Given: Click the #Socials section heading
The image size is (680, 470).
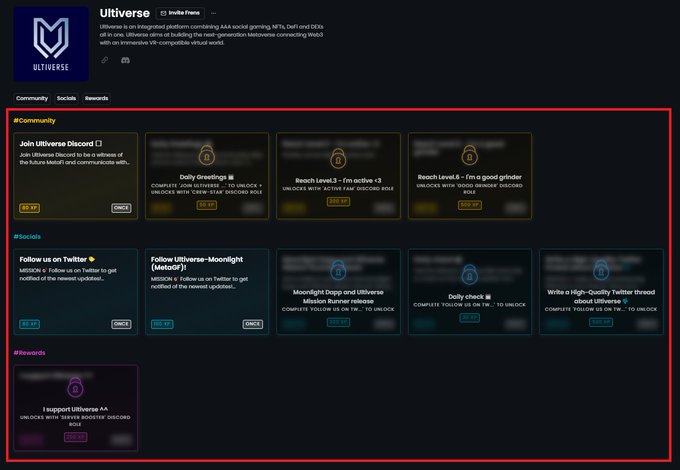Looking at the screenshot, I should 27,237.
